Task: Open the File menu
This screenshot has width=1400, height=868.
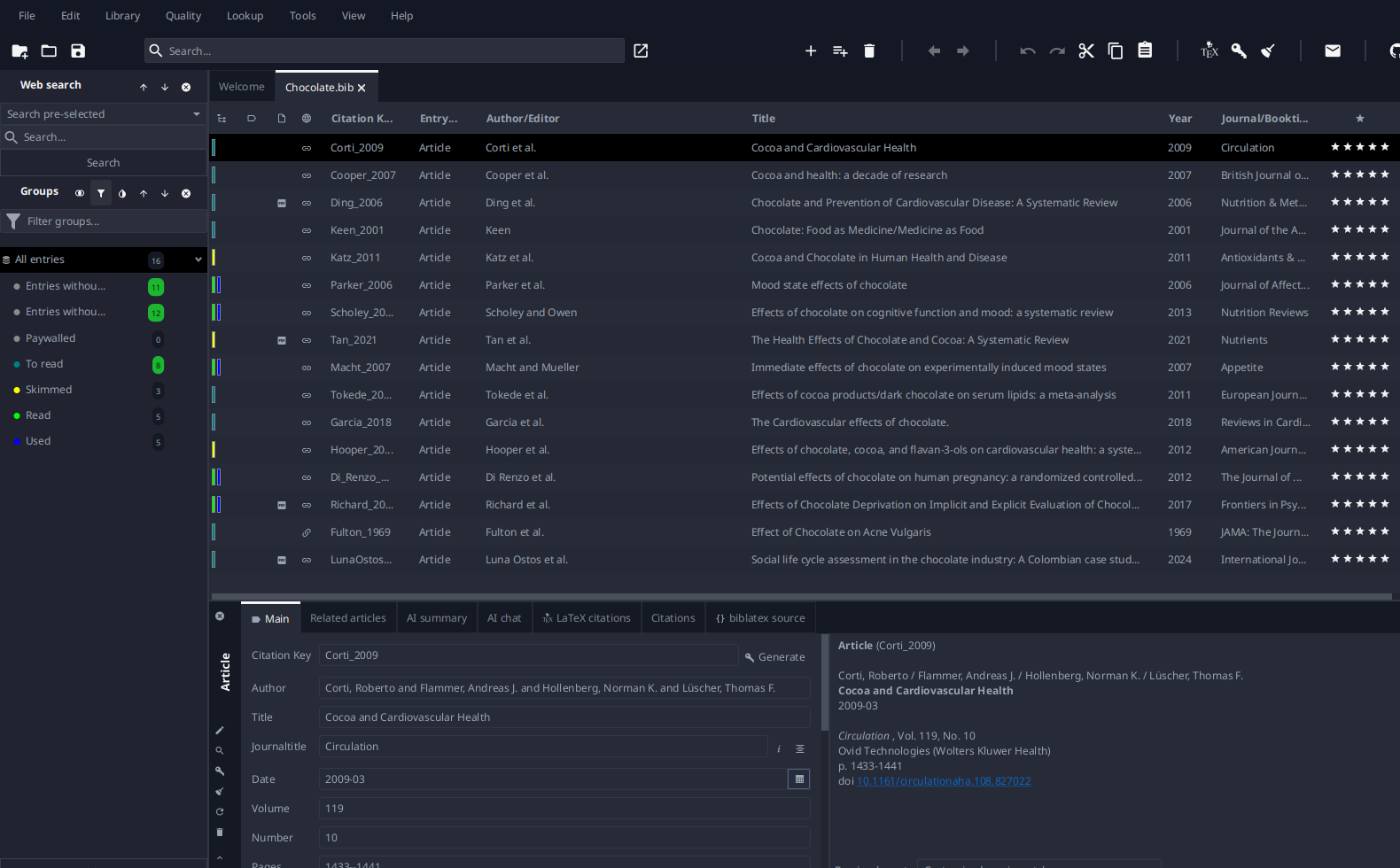Action: 27,16
